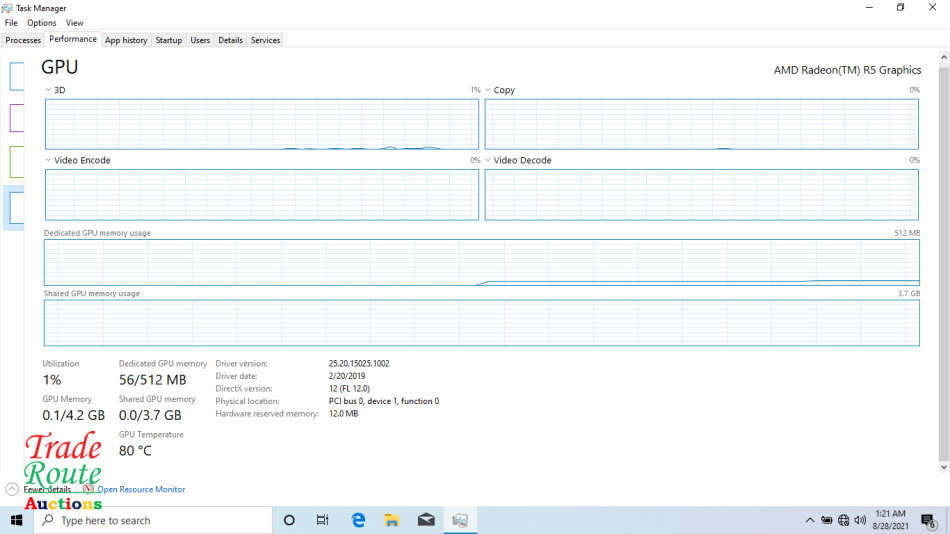Screen dimensions: 950x534
Task: Select the green graph thumbnail in sidebar
Action: [16, 162]
